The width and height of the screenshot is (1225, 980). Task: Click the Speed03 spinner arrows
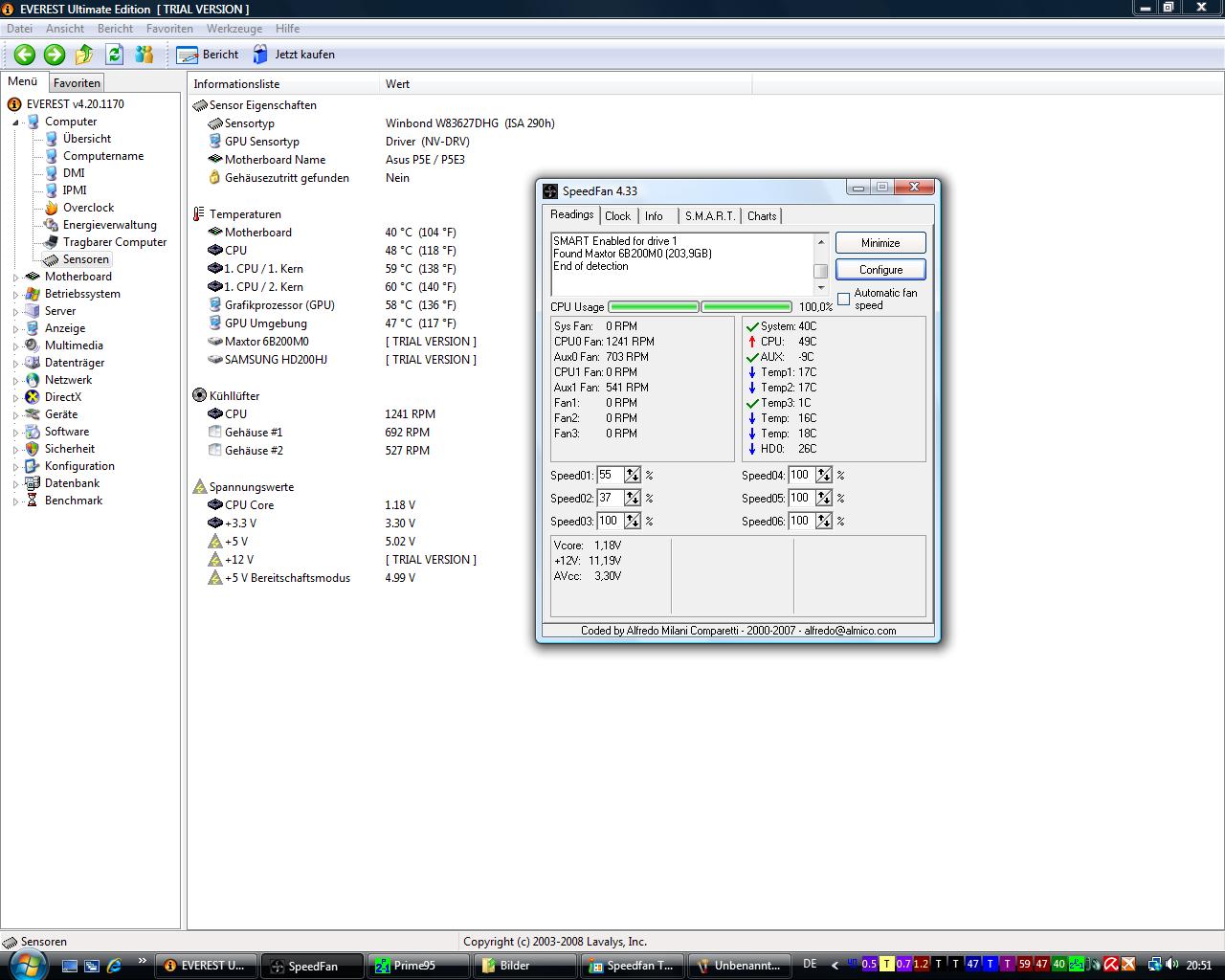[633, 521]
